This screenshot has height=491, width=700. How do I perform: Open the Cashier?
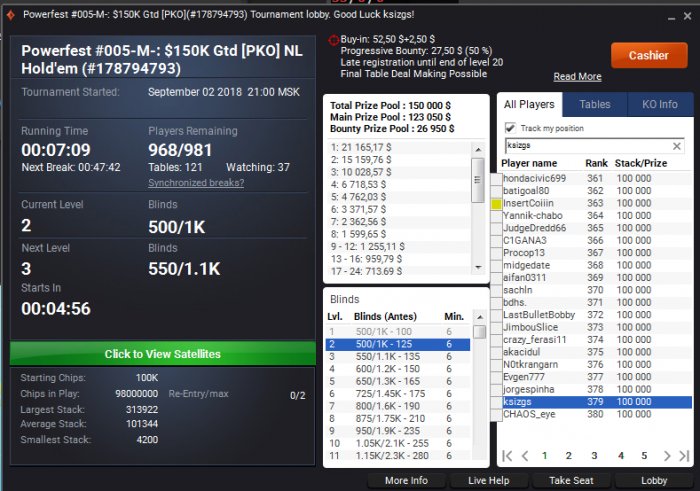point(649,55)
